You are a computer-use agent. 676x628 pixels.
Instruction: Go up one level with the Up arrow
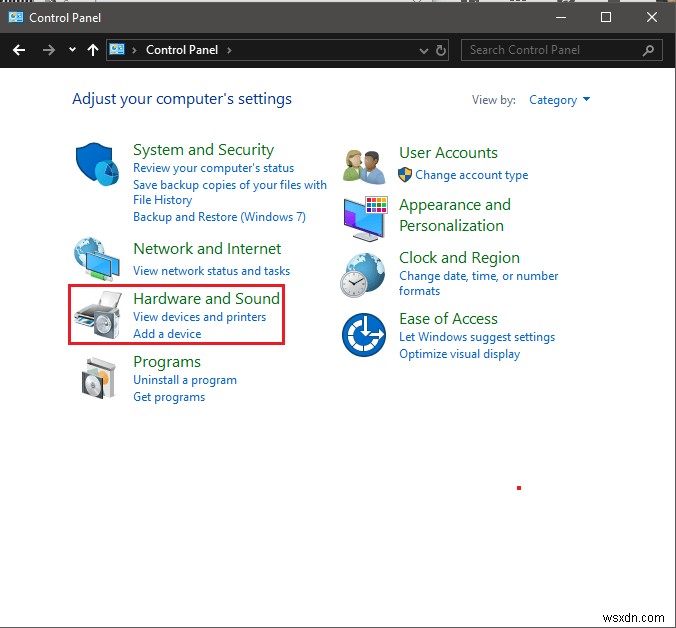[93, 50]
